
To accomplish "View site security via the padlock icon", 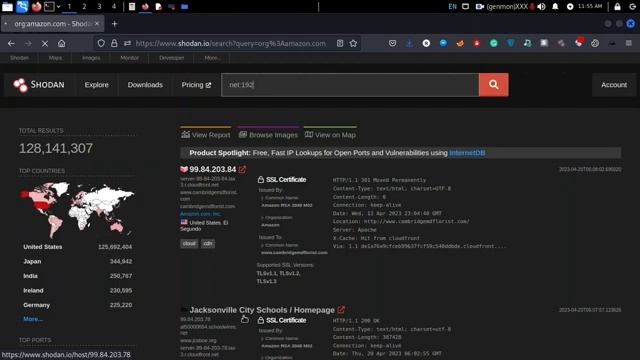I will coord(114,43).
